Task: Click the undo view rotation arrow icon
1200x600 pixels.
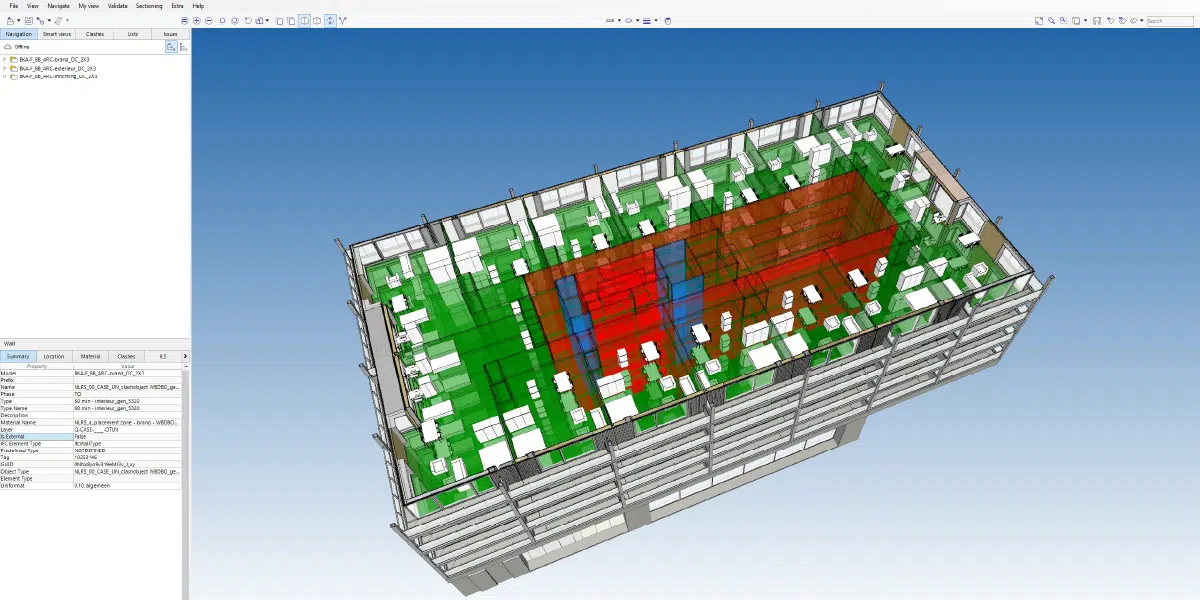Action: tap(247, 20)
